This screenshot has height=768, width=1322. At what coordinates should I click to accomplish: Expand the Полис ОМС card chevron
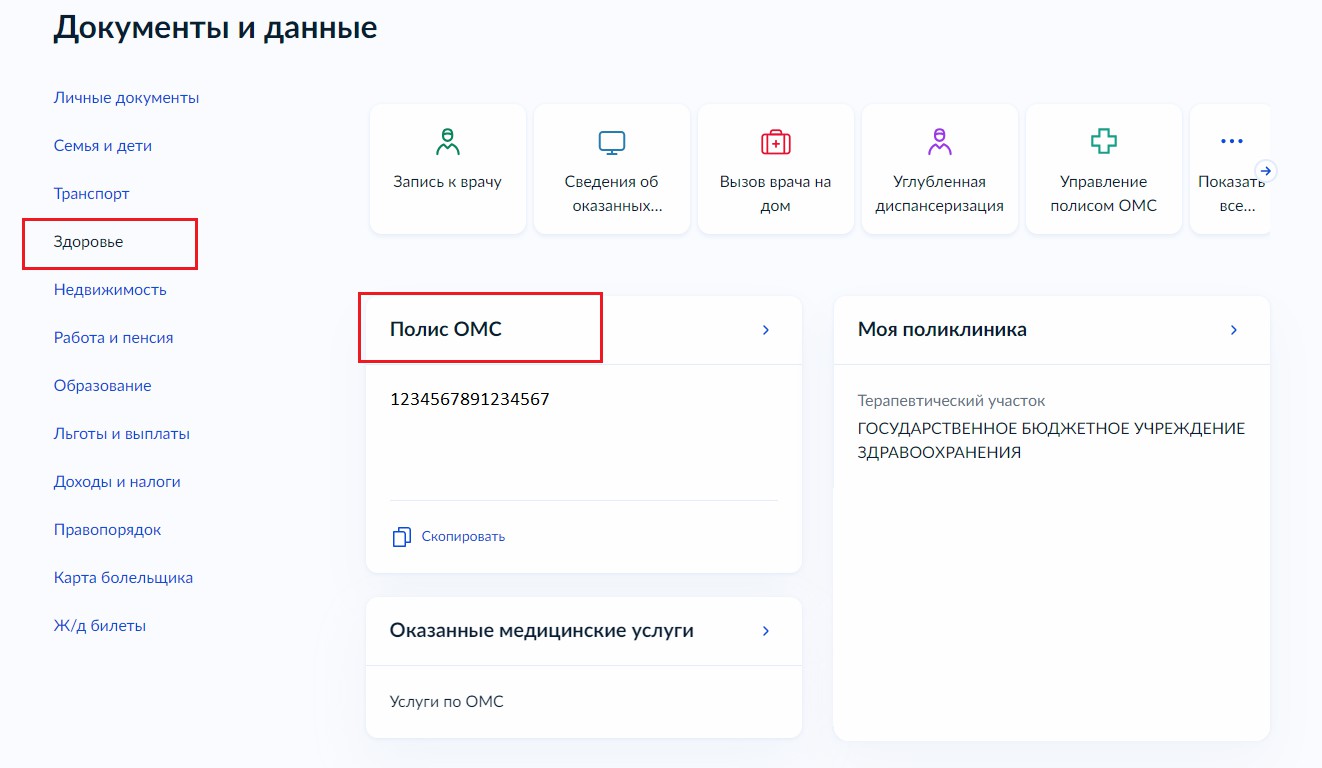(766, 330)
